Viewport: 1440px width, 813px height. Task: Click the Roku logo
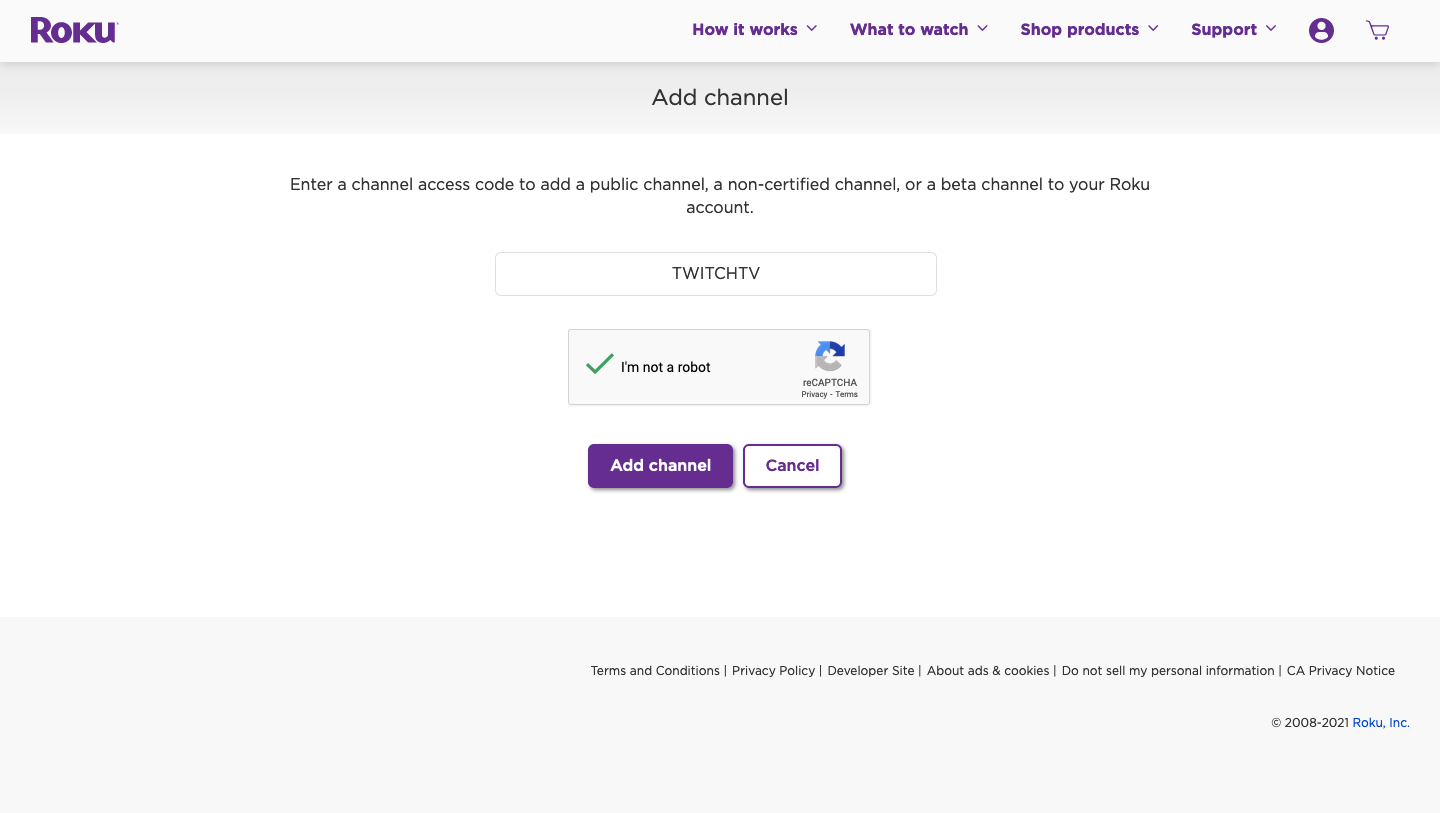(x=74, y=30)
